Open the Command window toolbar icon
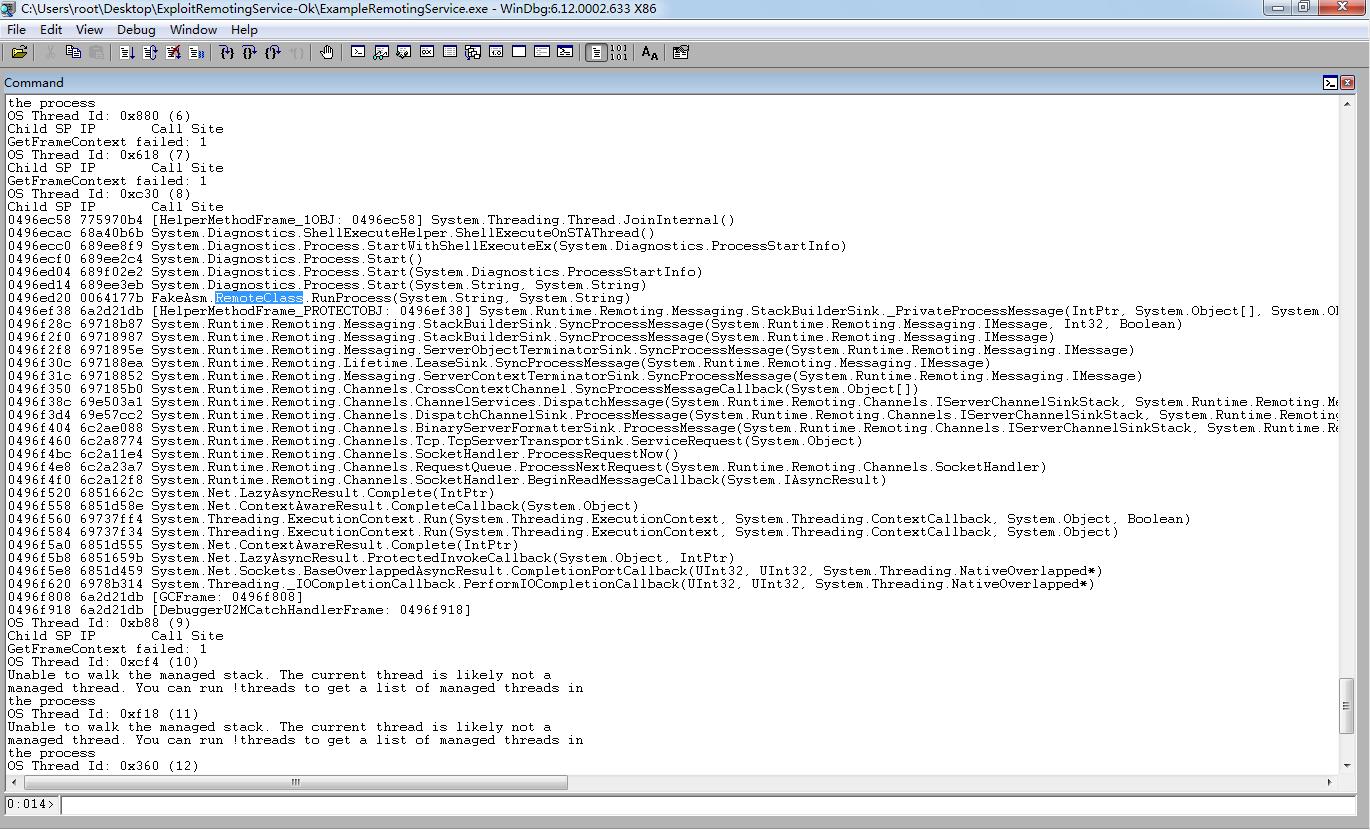 (358, 52)
